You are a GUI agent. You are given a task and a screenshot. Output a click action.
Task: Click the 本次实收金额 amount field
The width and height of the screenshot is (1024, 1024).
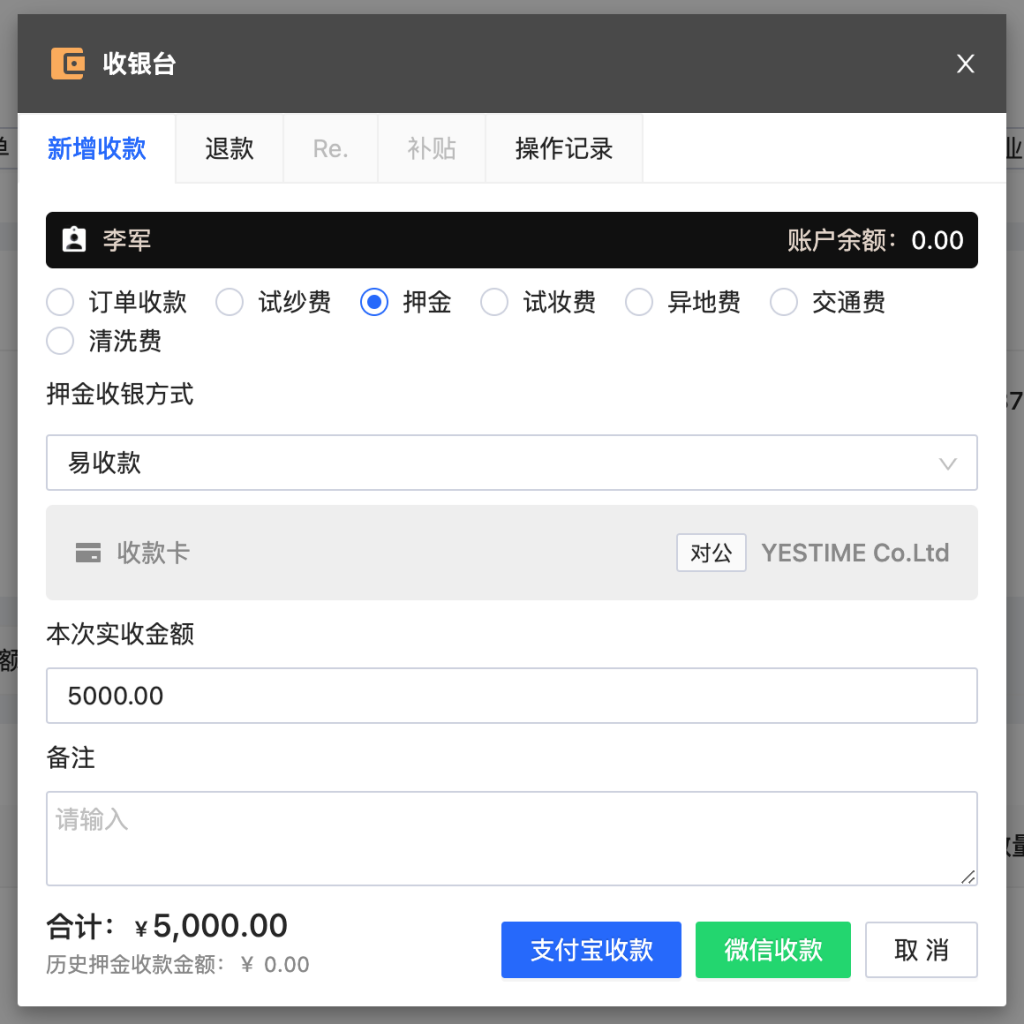tap(511, 696)
